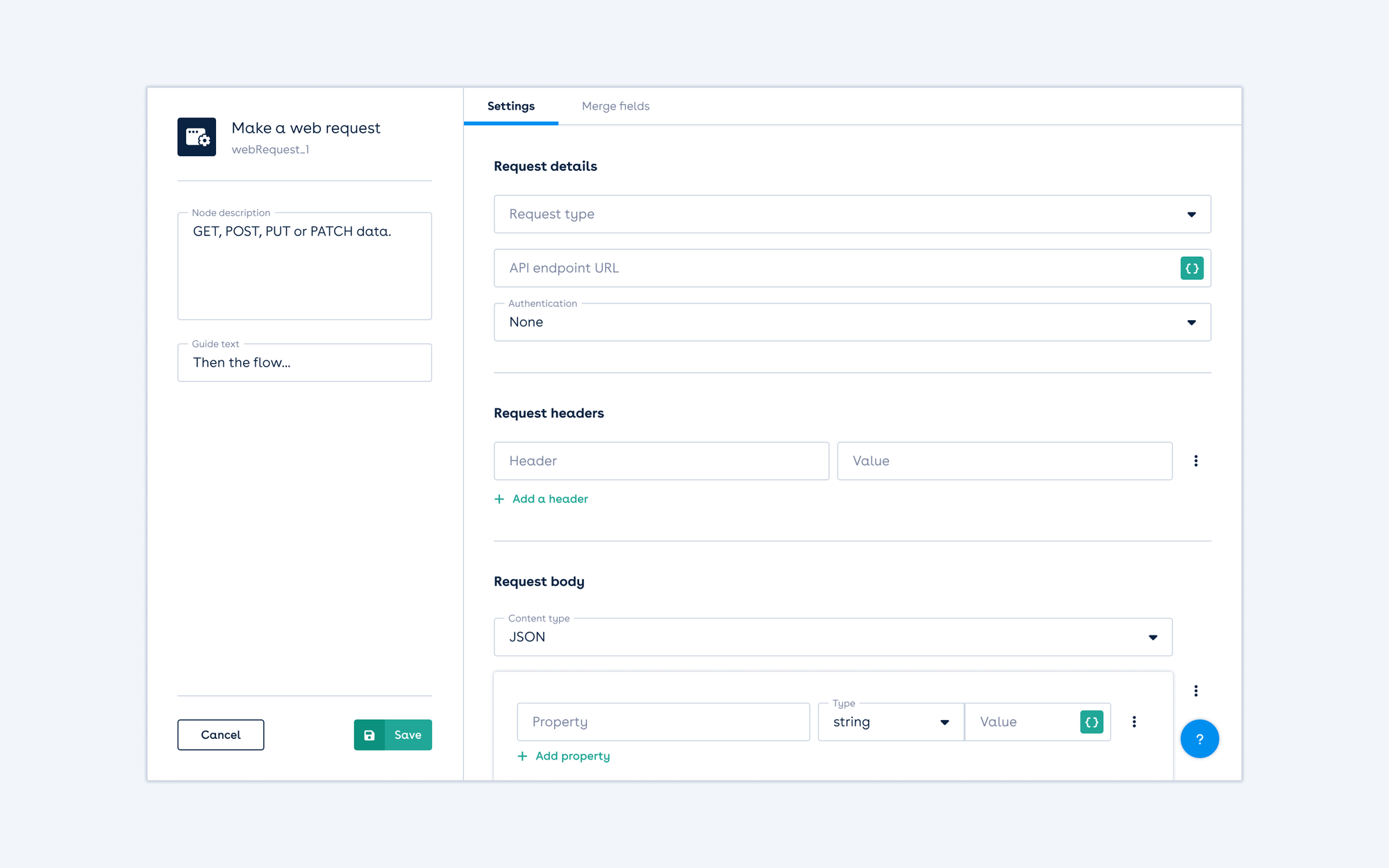Click the plus icon beside Add a header
1389x868 pixels.
(x=499, y=499)
